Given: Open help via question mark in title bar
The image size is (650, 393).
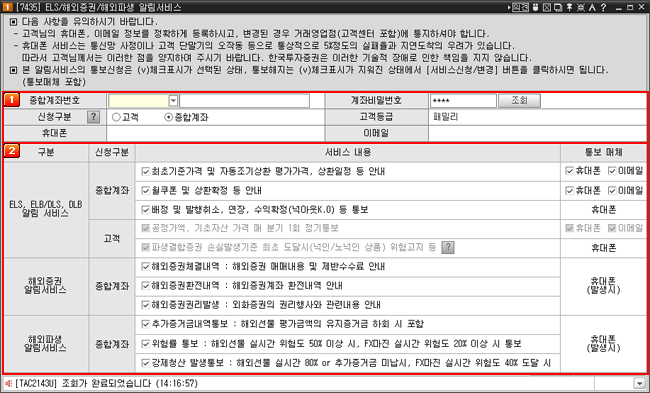Looking at the screenshot, I should pyautogui.click(x=604, y=7).
